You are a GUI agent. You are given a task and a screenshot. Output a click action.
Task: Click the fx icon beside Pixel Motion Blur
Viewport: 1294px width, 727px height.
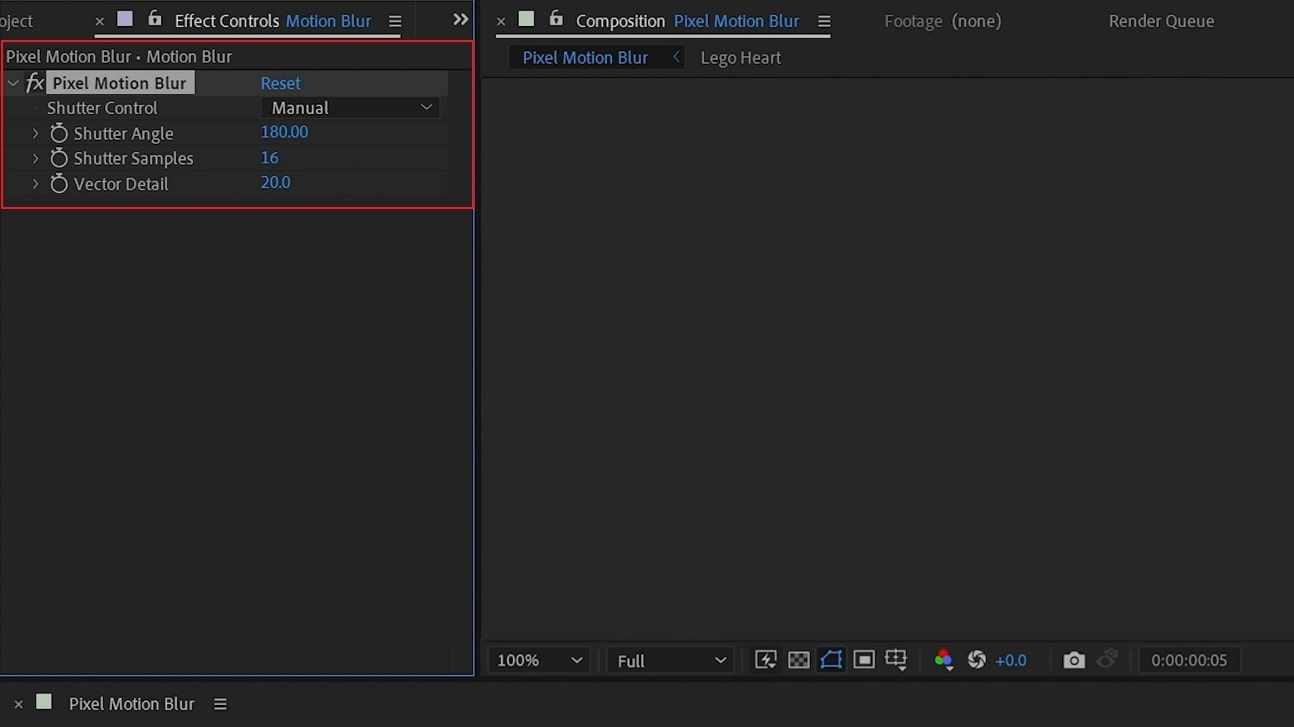(35, 82)
